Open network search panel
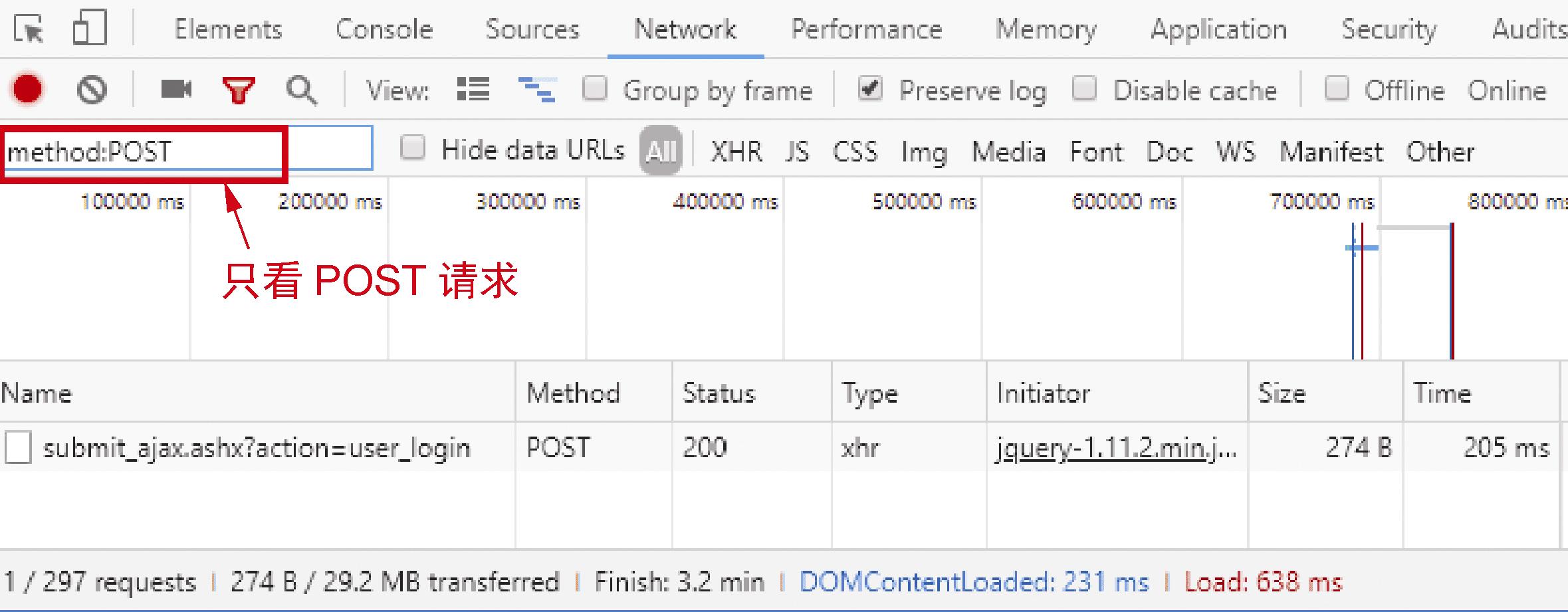Screen dimensions: 1568x612 click(300, 88)
